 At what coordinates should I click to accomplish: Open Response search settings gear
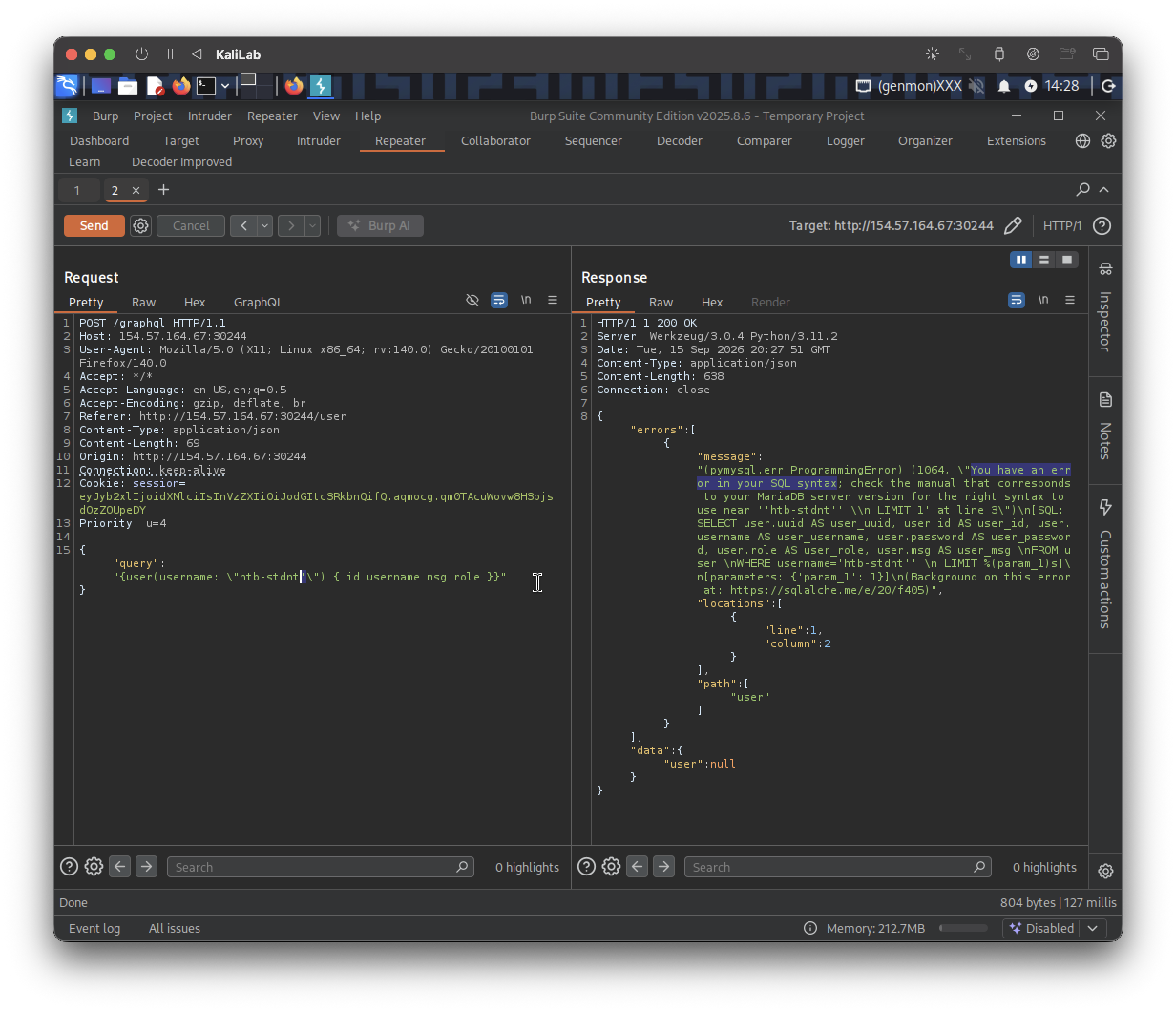(x=611, y=867)
